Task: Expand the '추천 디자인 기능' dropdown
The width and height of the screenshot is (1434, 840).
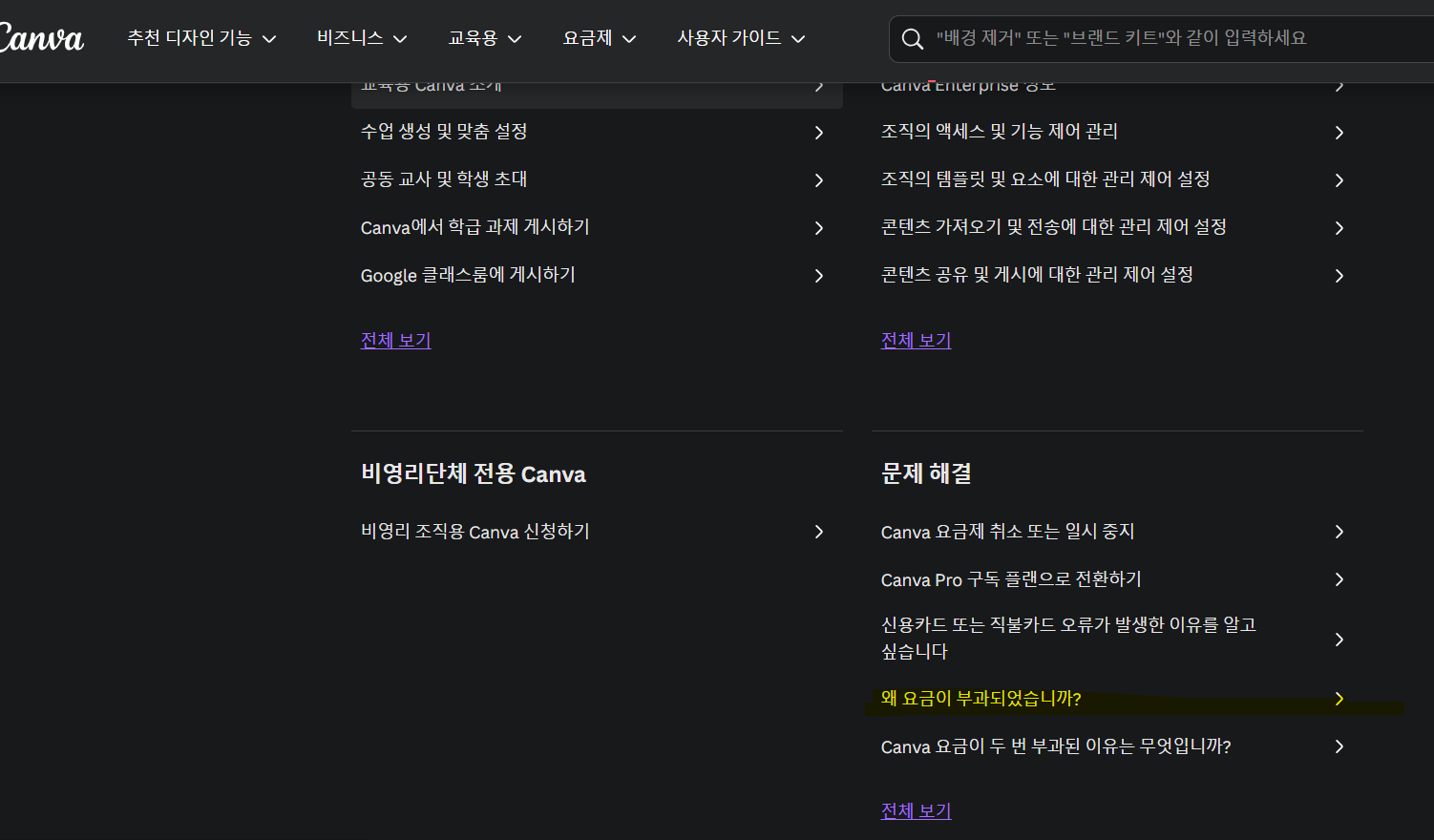Action: coord(201,38)
